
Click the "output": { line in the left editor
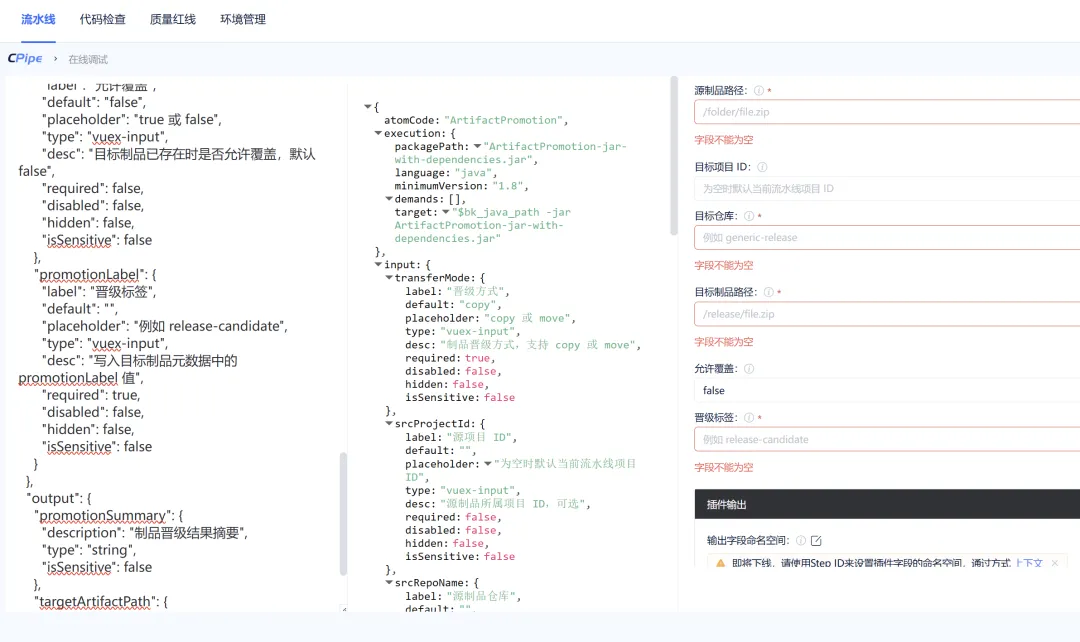click(59, 498)
